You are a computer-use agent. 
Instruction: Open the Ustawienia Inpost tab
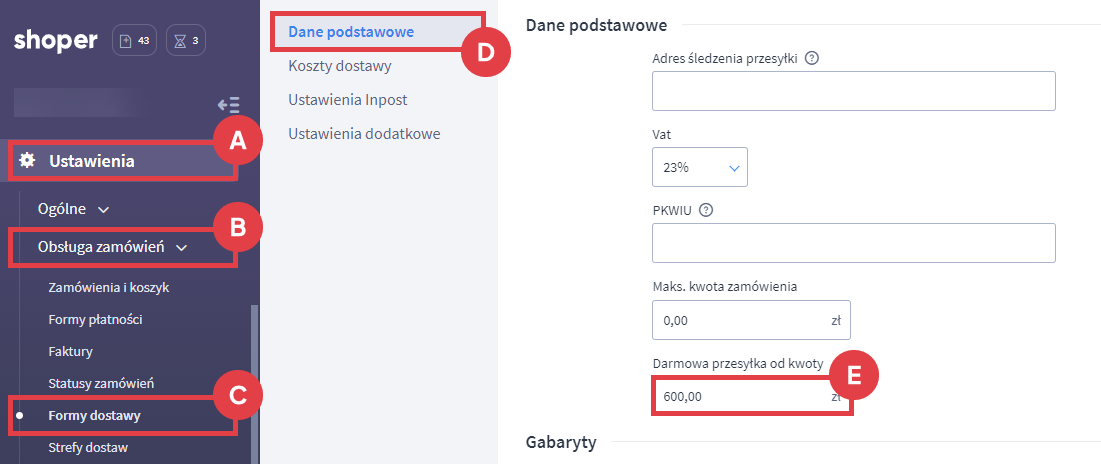[x=347, y=100]
